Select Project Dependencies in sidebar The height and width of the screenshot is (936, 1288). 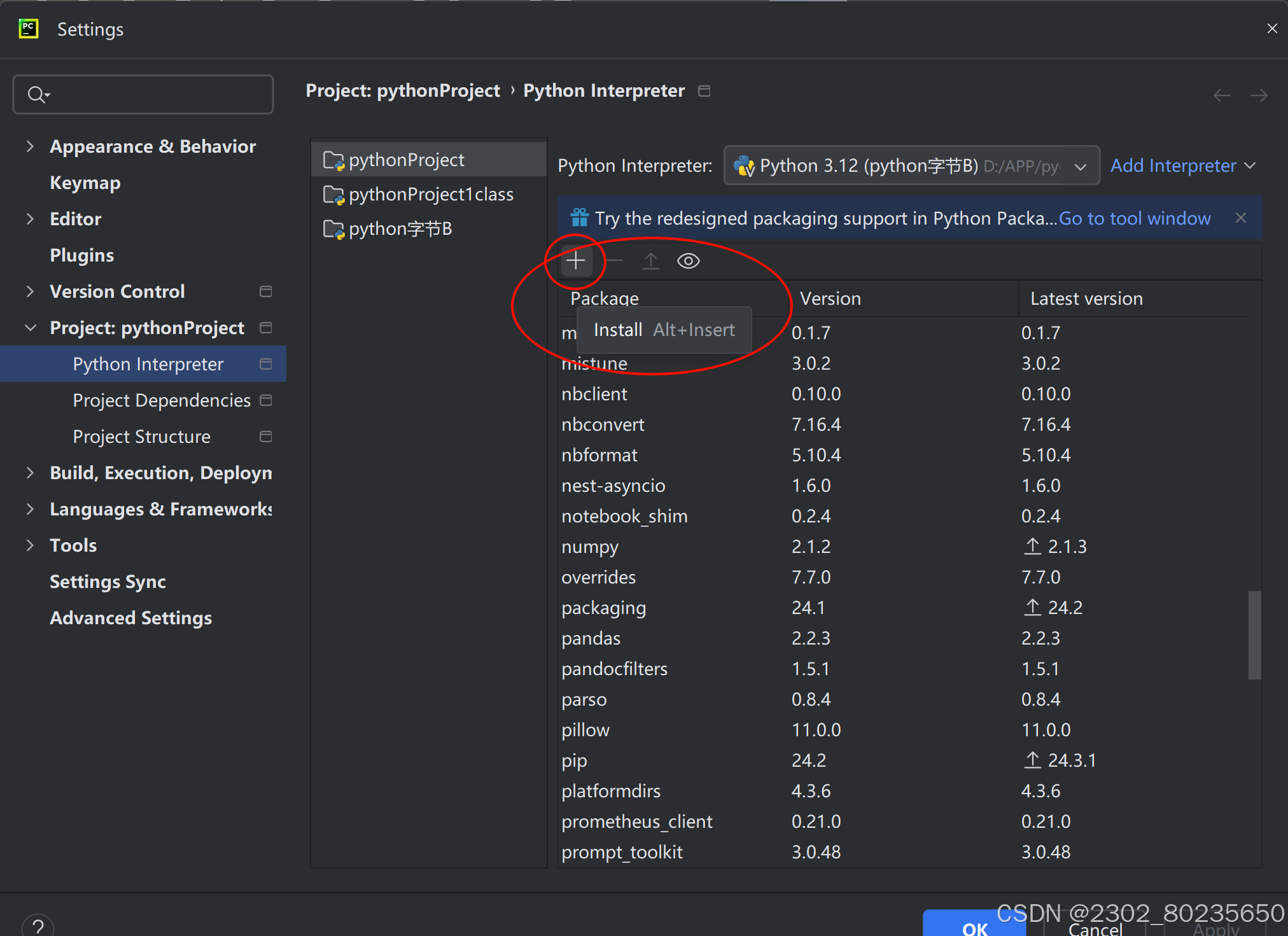(162, 400)
